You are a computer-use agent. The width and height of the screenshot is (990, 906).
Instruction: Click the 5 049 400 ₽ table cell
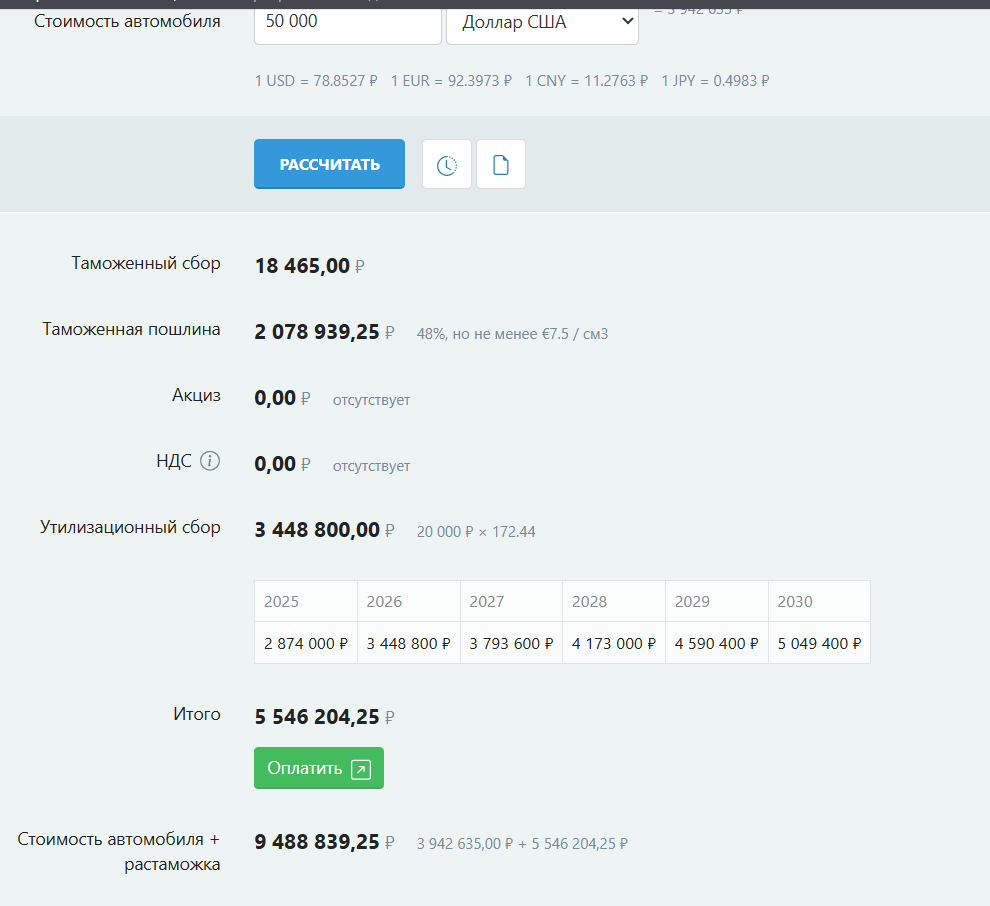(819, 643)
